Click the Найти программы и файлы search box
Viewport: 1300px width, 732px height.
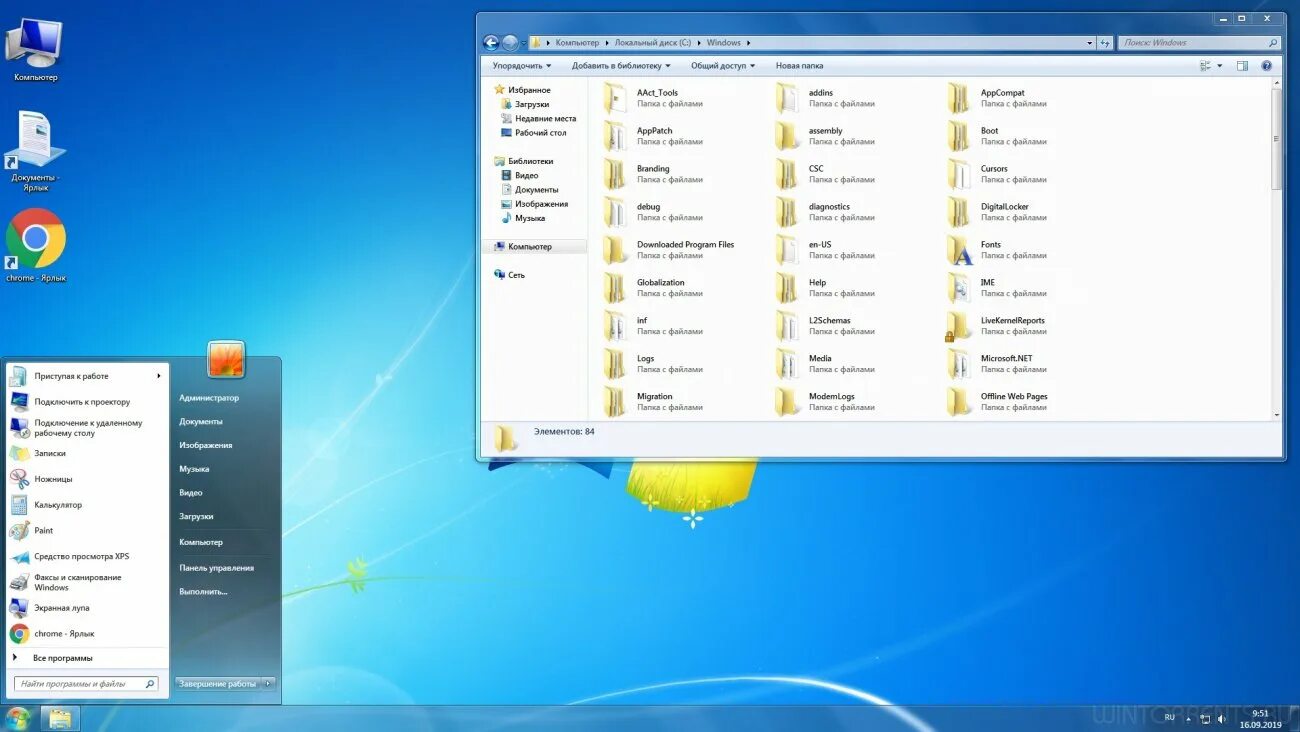86,684
